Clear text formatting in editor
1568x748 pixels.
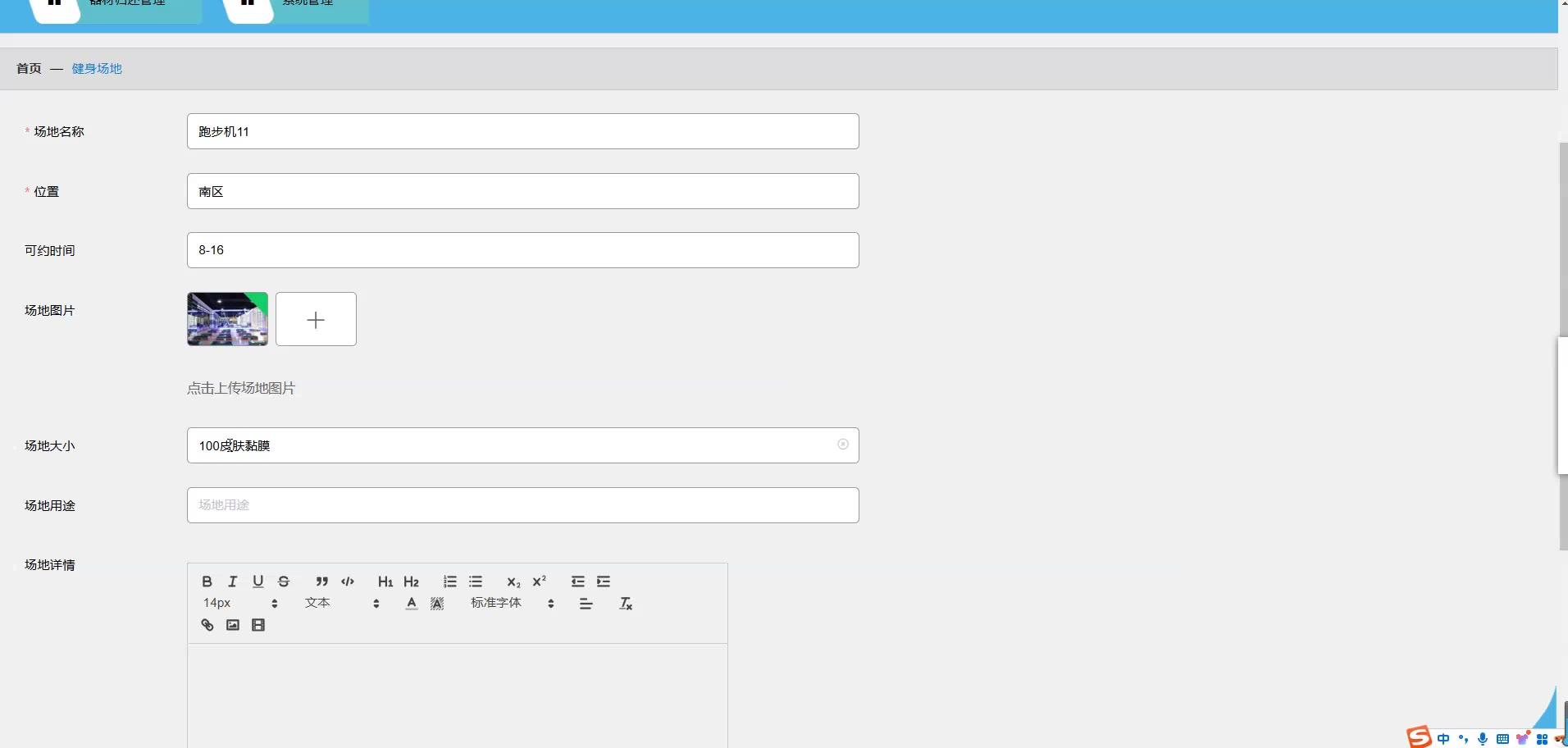(x=626, y=604)
